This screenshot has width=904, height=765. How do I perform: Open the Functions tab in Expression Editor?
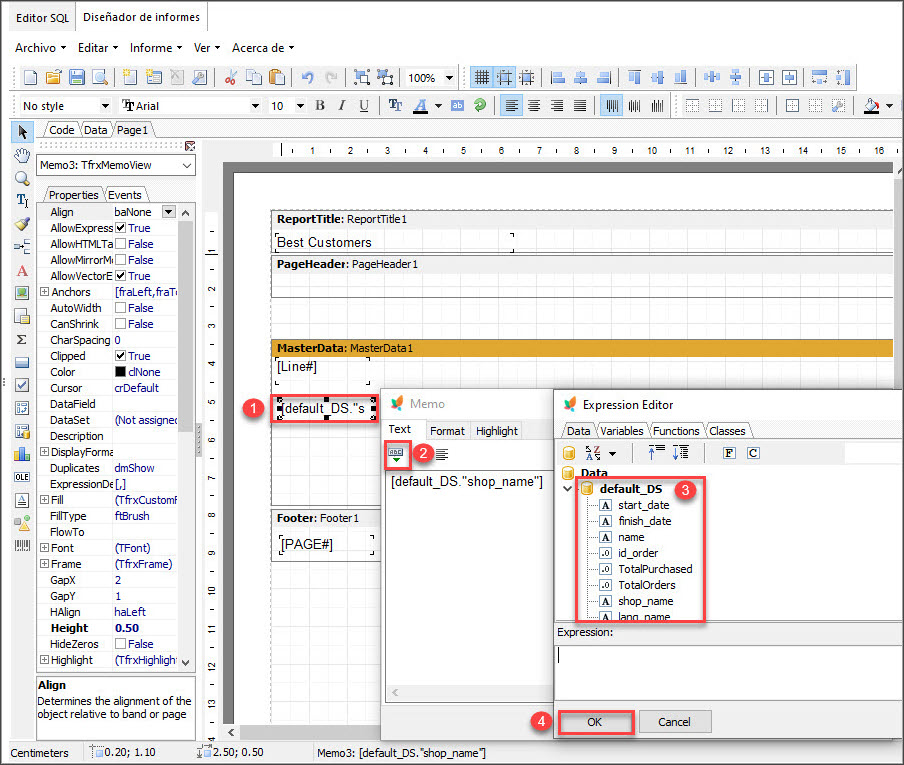coord(676,431)
